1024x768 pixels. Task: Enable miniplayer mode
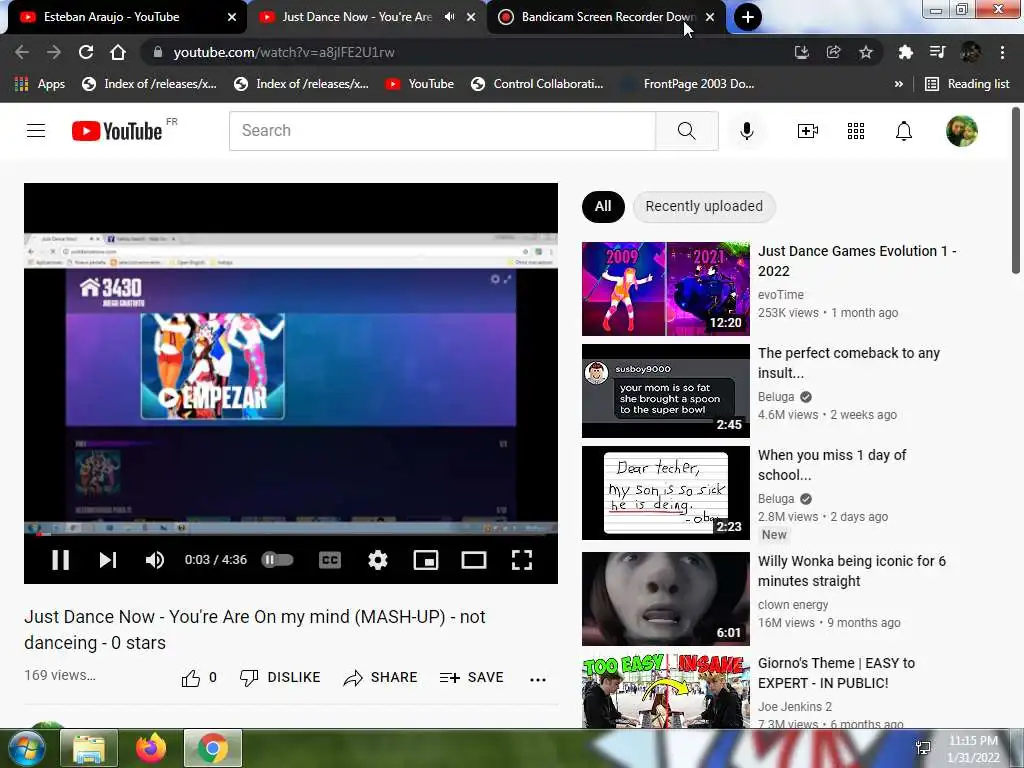(426, 560)
